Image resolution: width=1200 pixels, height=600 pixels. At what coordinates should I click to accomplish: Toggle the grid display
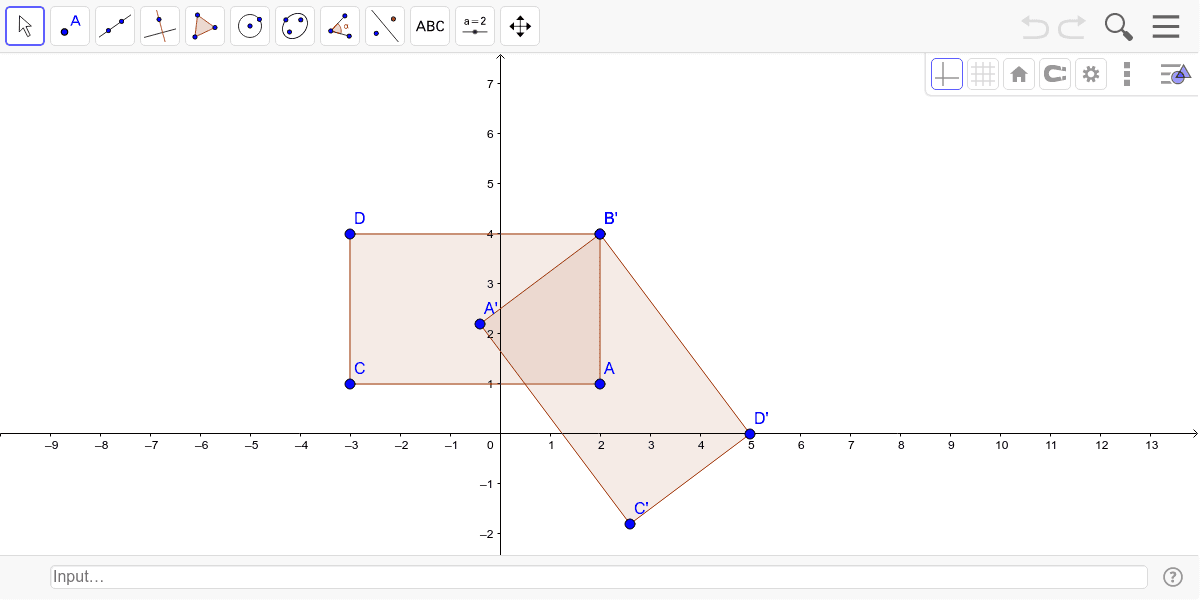coord(983,74)
